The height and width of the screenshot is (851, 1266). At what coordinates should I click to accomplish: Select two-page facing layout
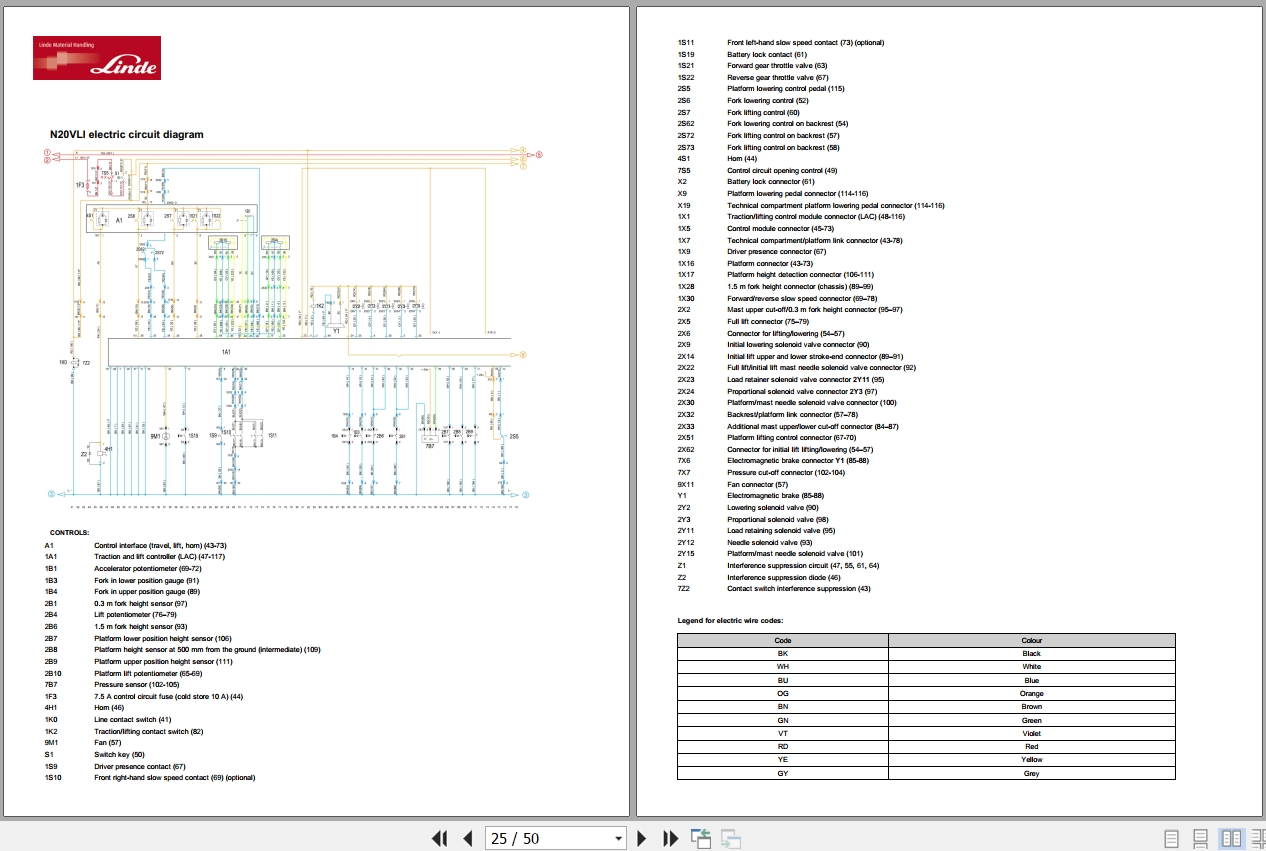click(x=1231, y=838)
